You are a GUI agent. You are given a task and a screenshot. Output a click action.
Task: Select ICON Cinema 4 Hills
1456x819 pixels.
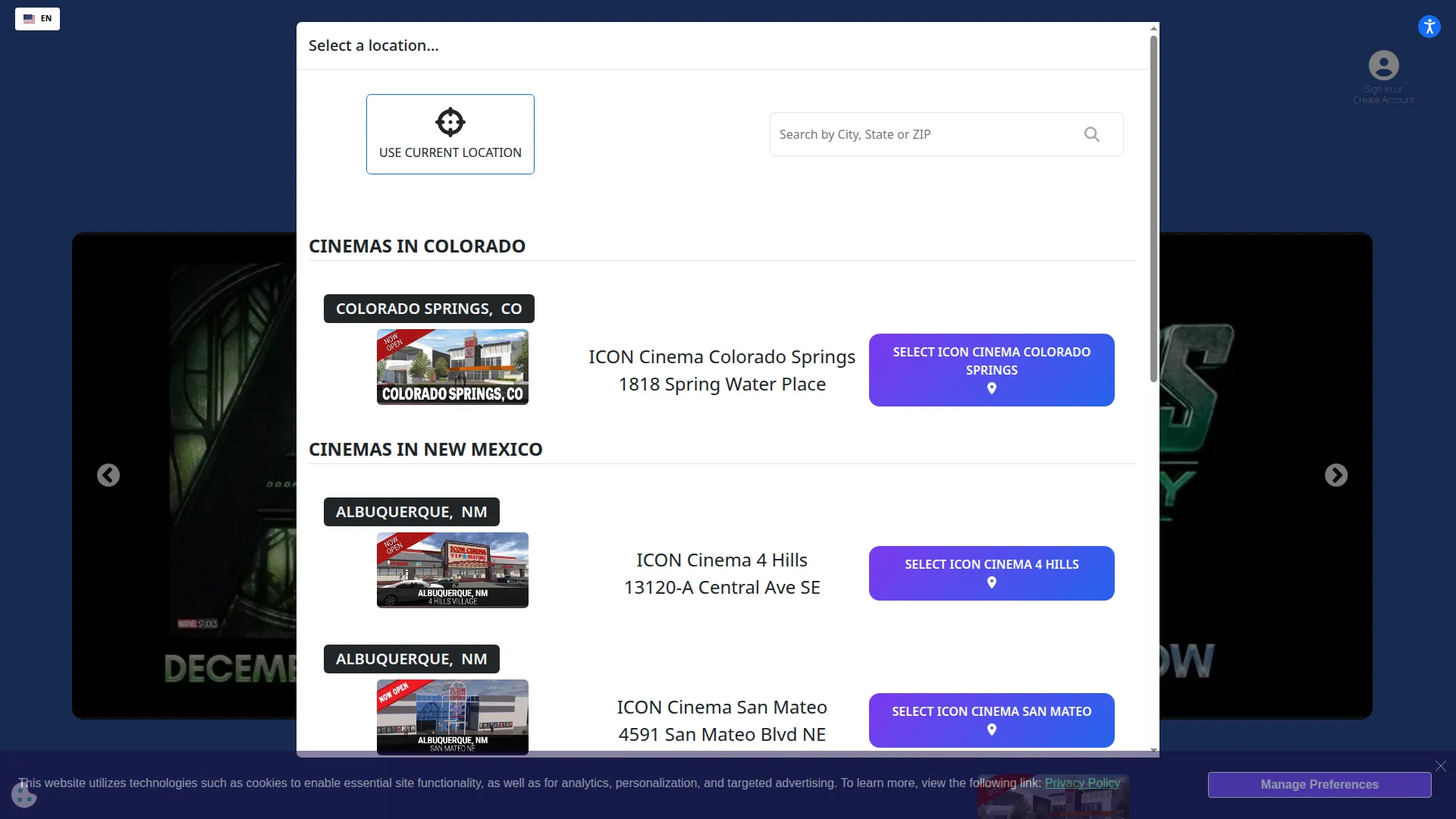point(992,573)
